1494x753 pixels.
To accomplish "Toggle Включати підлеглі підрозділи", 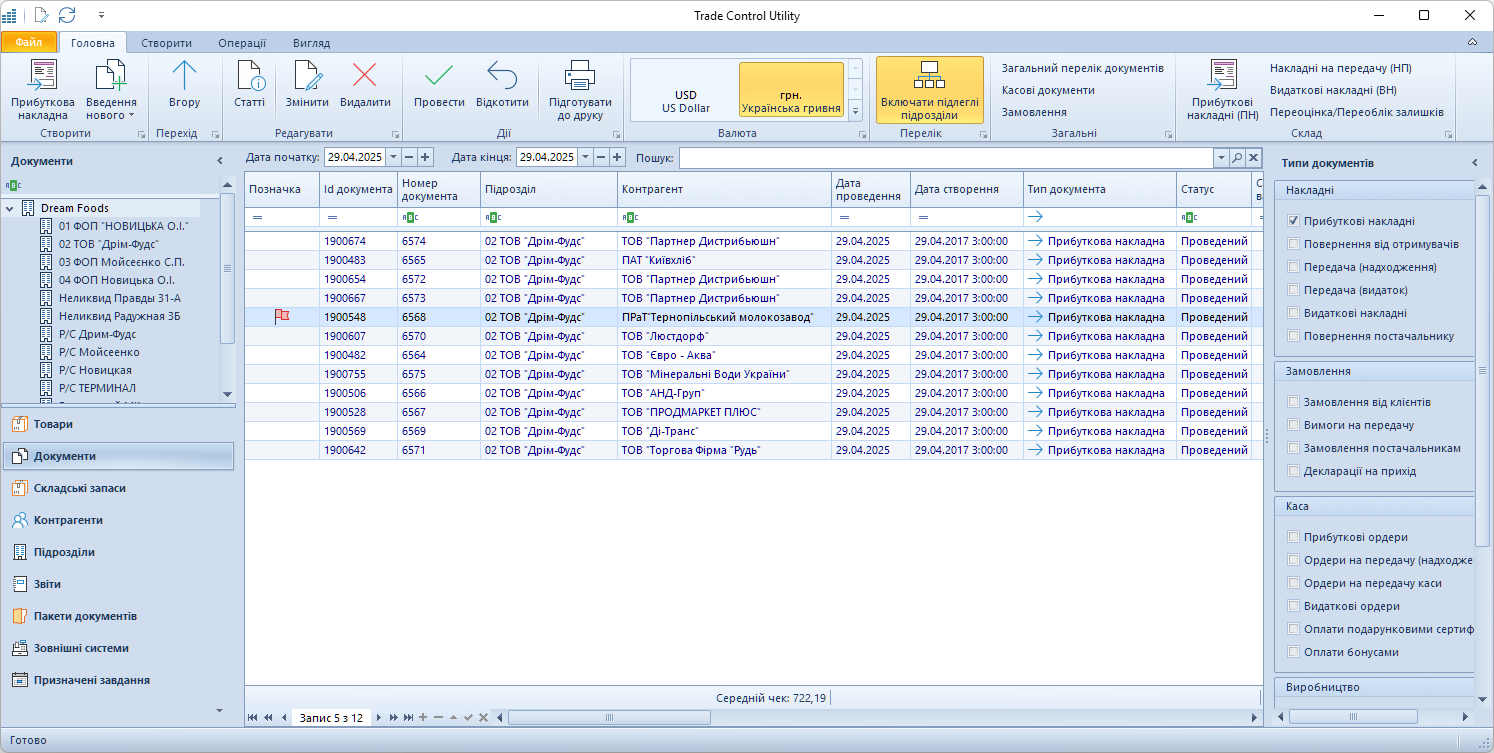I will [930, 90].
